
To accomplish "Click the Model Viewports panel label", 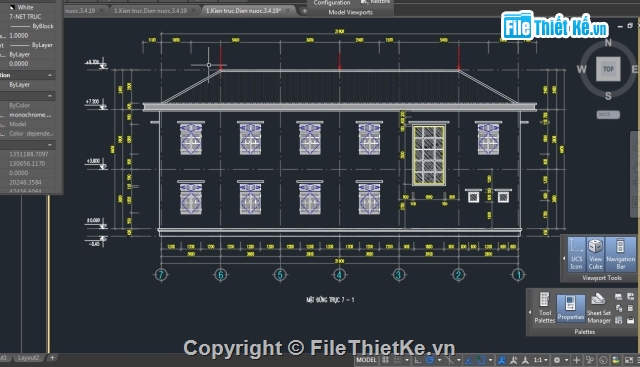I will tap(350, 12).
